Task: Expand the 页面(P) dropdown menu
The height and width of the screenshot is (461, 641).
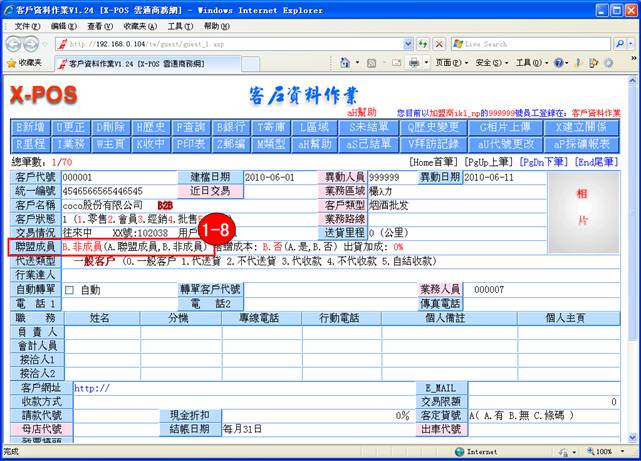Action: tap(449, 63)
